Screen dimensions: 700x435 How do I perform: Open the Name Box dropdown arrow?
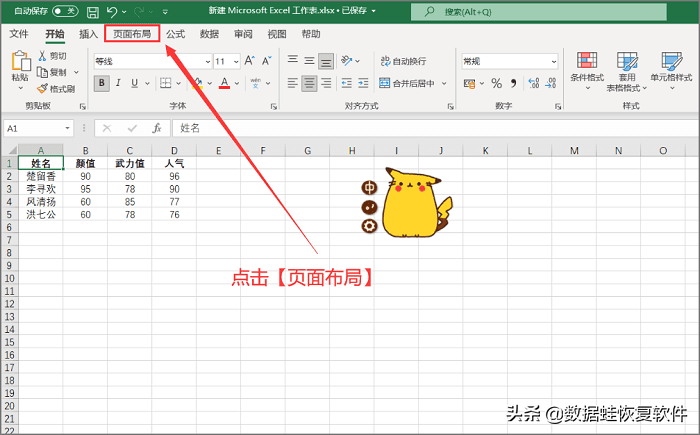[67, 129]
